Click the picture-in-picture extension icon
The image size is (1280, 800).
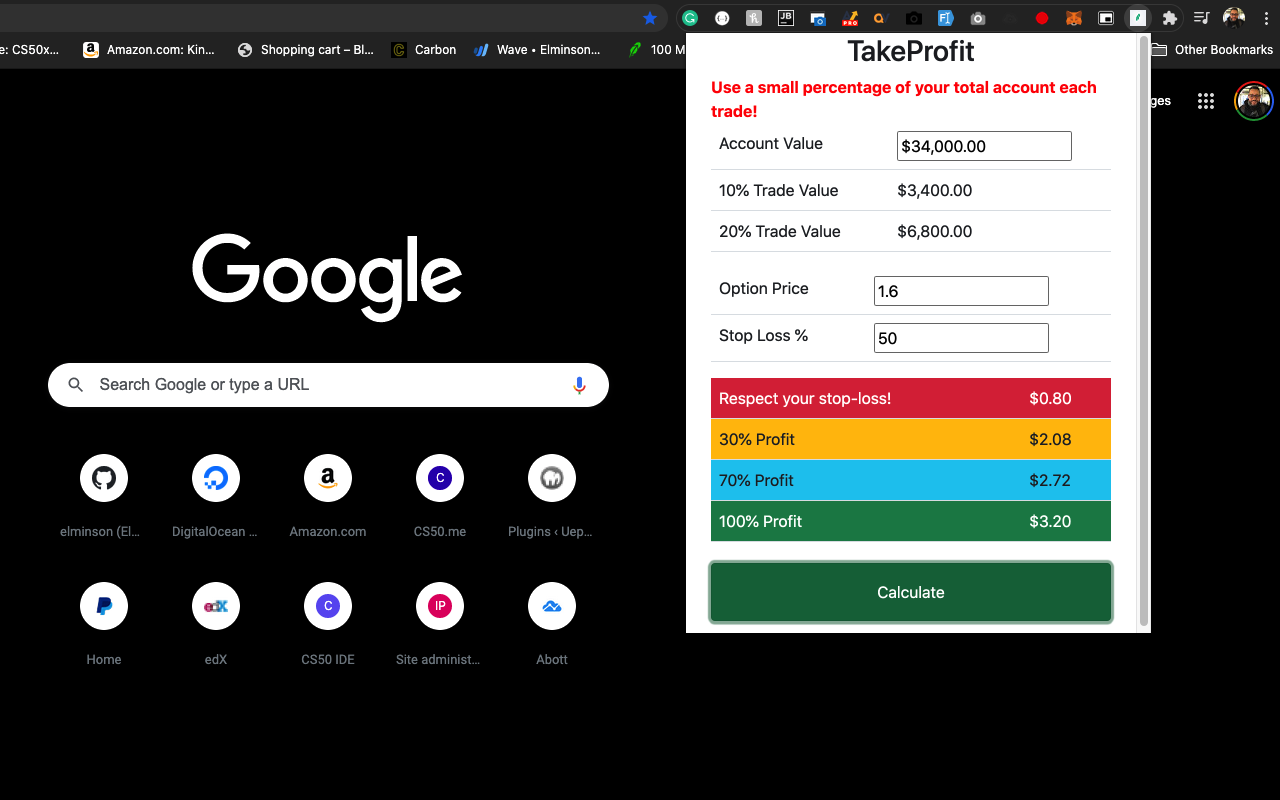click(1105, 18)
